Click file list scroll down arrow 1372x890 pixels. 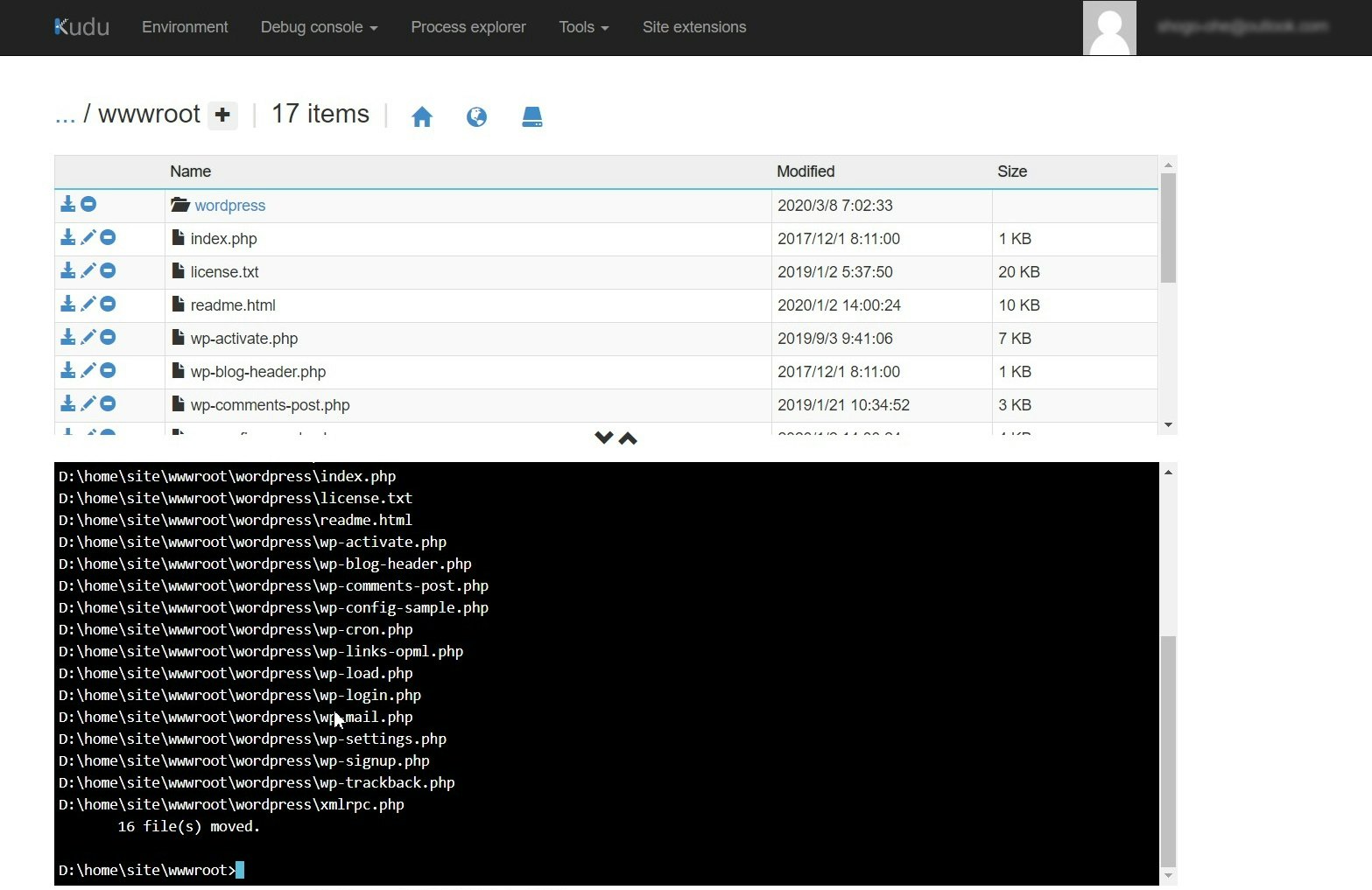tap(1168, 425)
